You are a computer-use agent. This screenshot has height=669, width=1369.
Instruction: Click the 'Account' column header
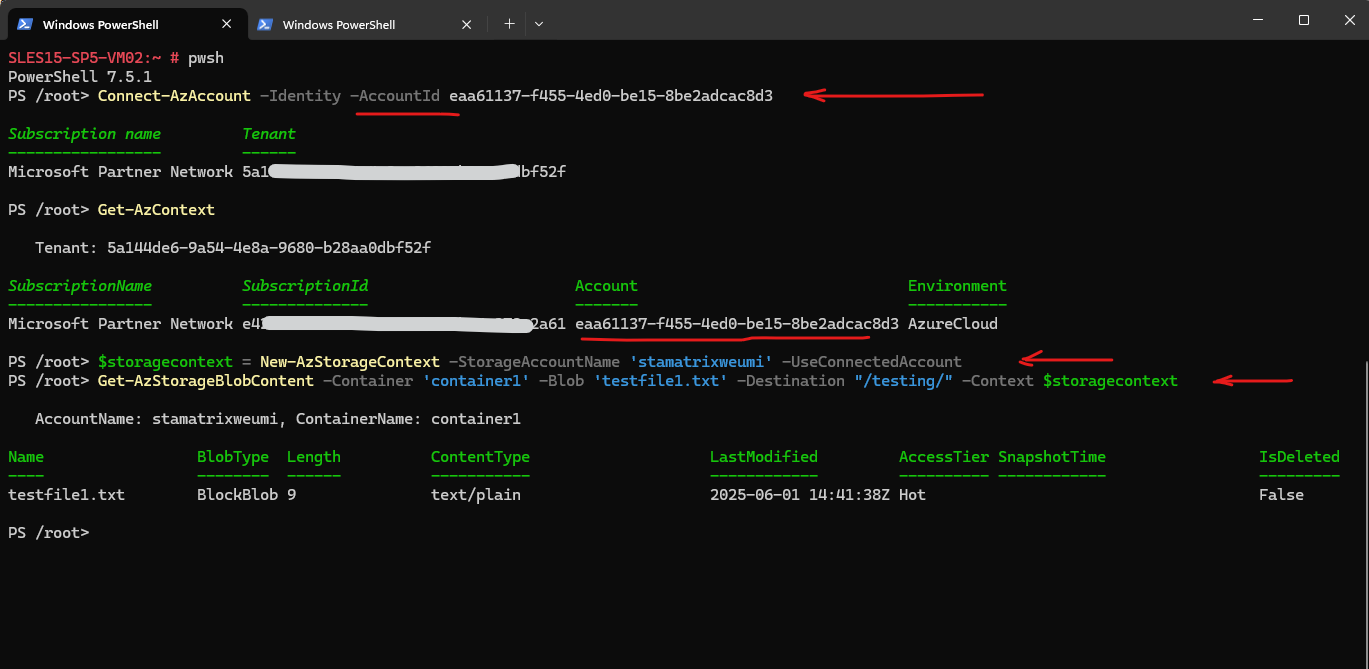pos(606,286)
